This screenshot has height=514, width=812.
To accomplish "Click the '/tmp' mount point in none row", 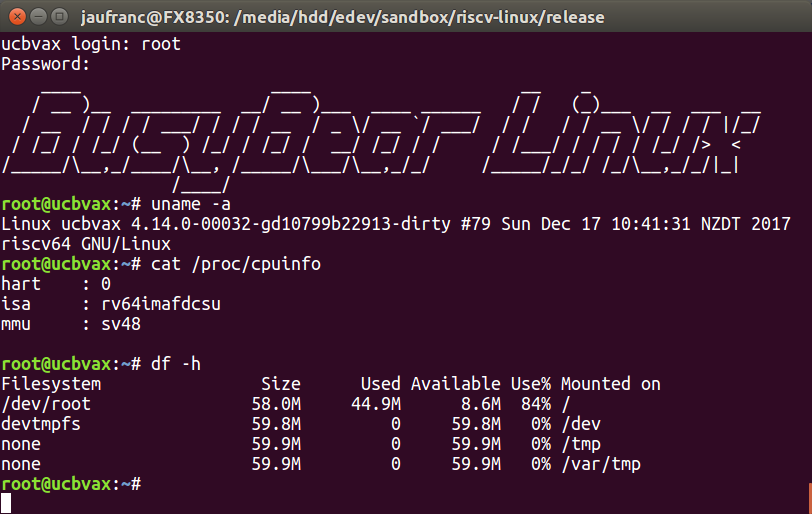I will (x=581, y=444).
